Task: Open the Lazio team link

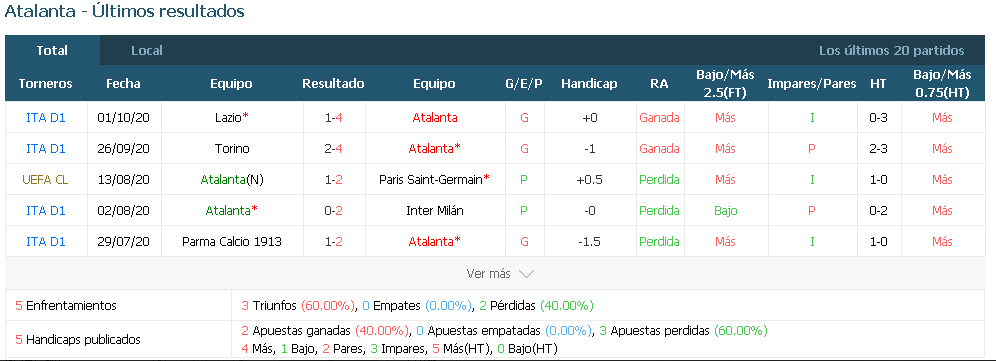Action: (x=228, y=118)
